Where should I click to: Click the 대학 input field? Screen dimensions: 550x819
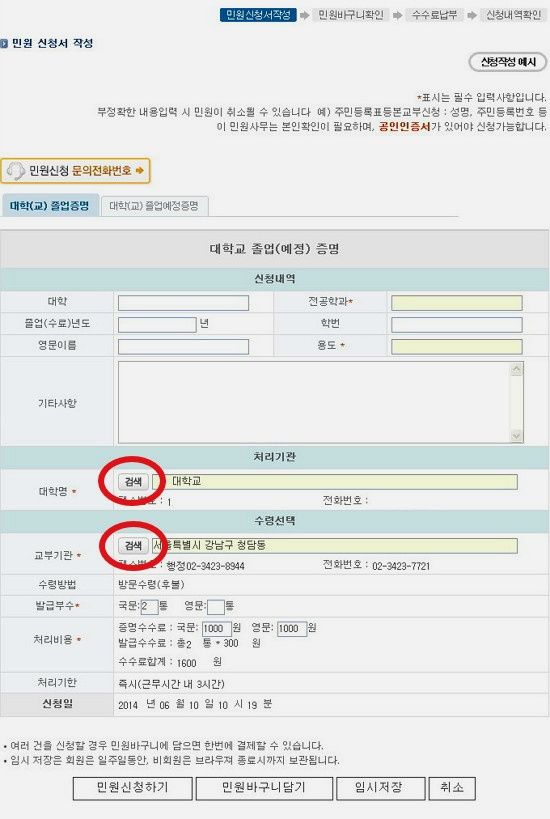pos(183,303)
